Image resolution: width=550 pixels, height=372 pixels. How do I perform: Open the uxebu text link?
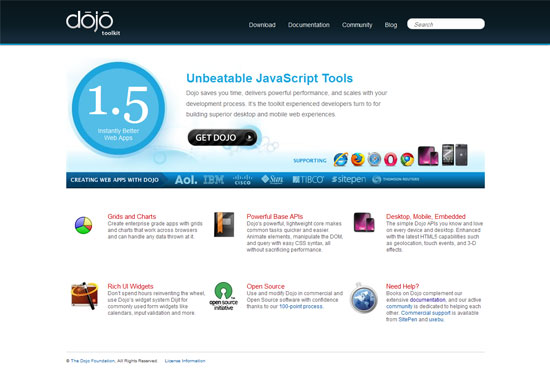[436, 319]
